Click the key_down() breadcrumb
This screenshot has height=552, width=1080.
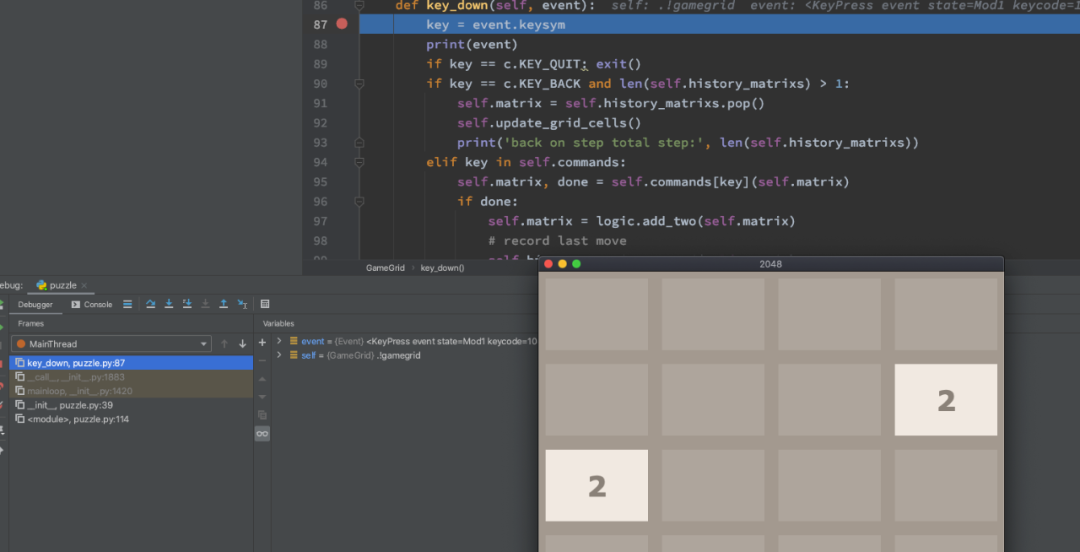tap(442, 268)
